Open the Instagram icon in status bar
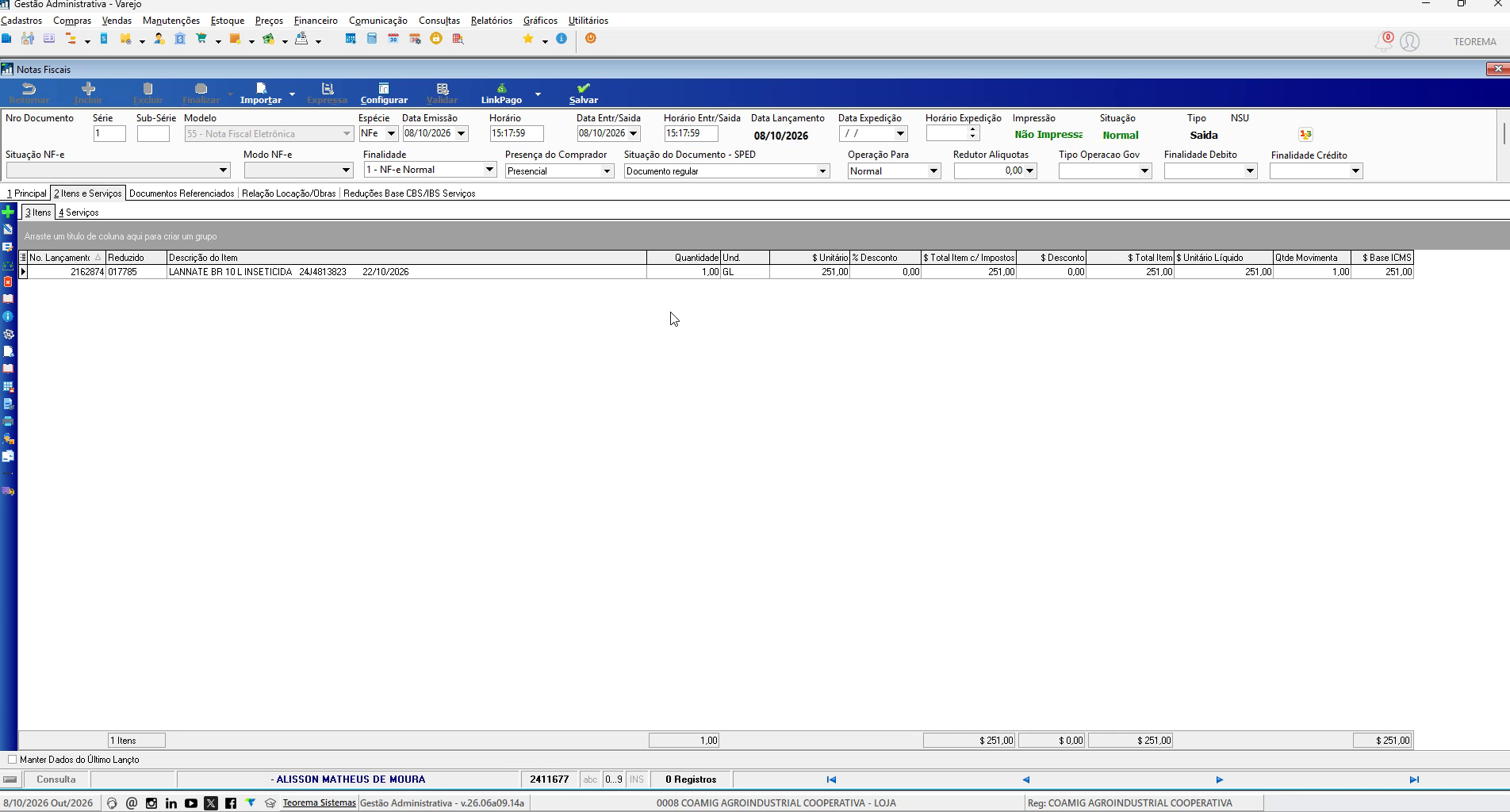1510x812 pixels. click(x=151, y=803)
